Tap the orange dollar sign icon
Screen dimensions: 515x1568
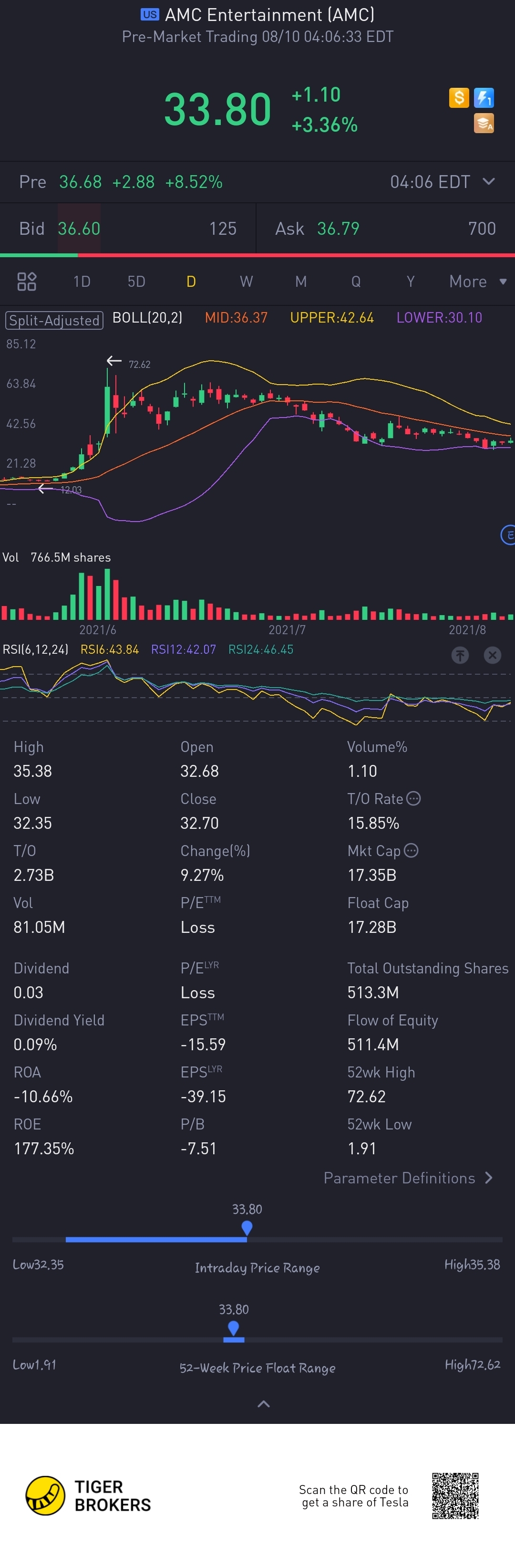pos(459,97)
